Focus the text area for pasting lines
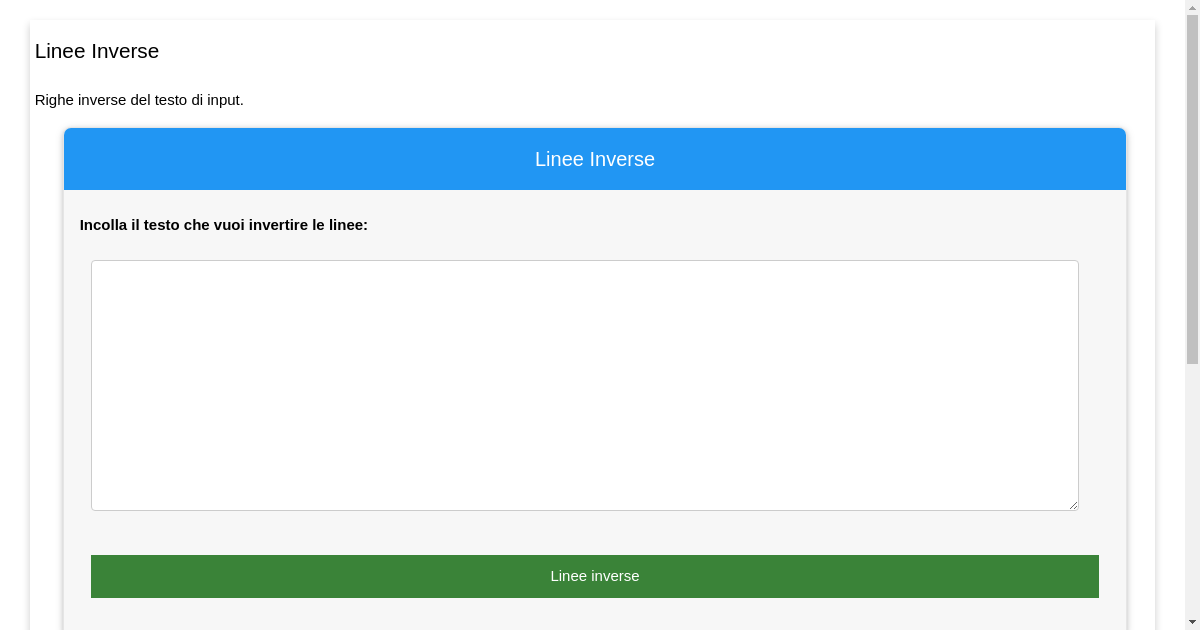The image size is (1200, 630). (x=585, y=385)
